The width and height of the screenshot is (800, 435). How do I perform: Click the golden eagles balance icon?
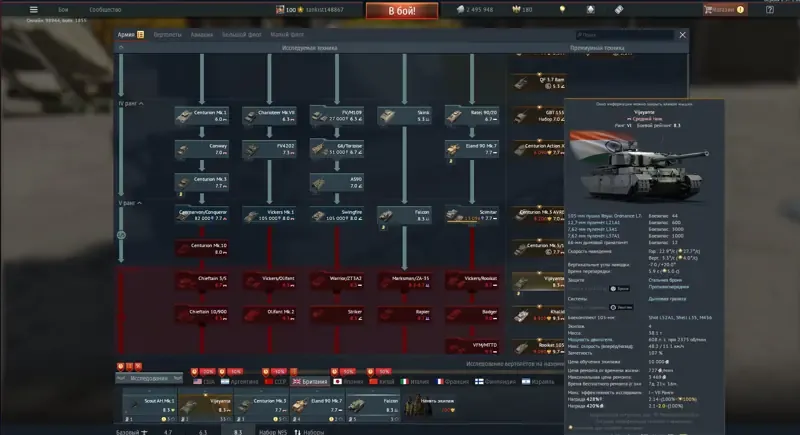(x=516, y=10)
